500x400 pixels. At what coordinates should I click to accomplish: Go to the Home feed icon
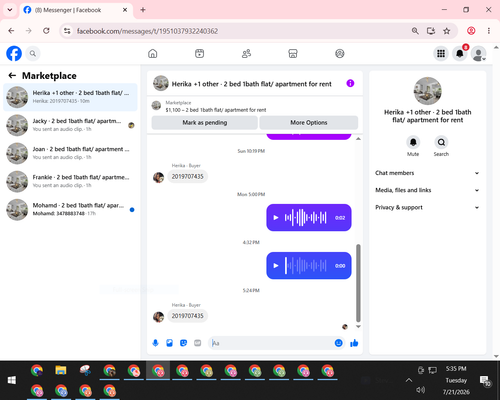click(153, 53)
